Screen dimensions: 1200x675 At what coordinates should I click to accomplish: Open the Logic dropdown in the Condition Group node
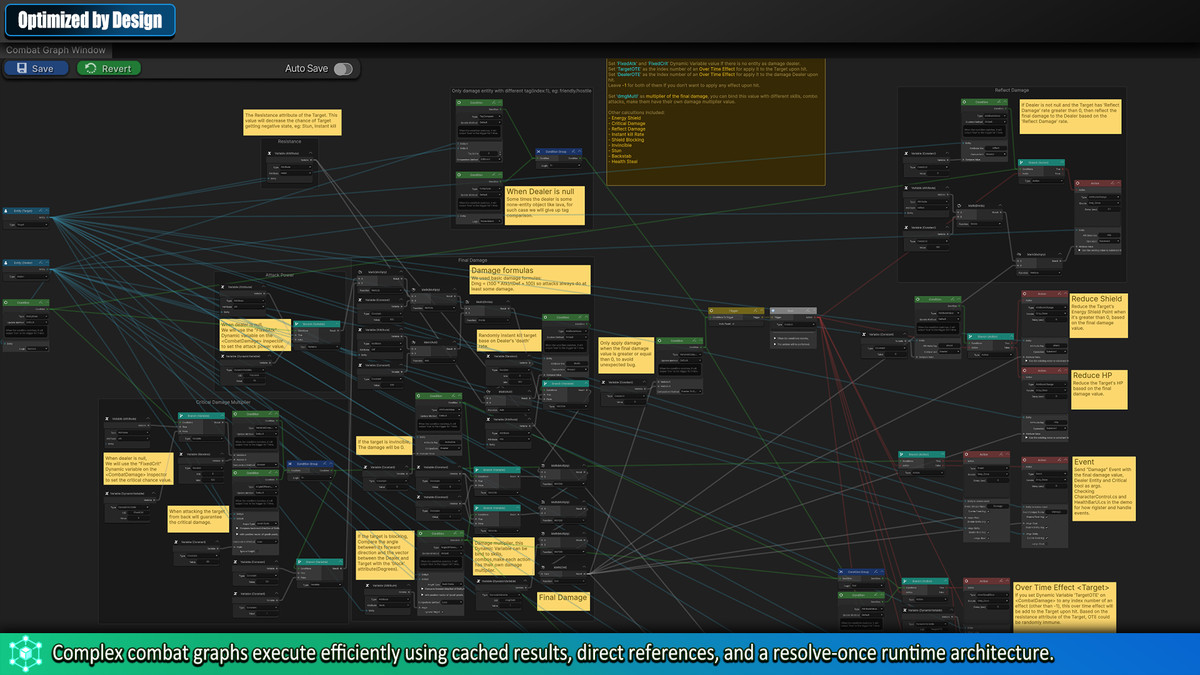[x=564, y=165]
